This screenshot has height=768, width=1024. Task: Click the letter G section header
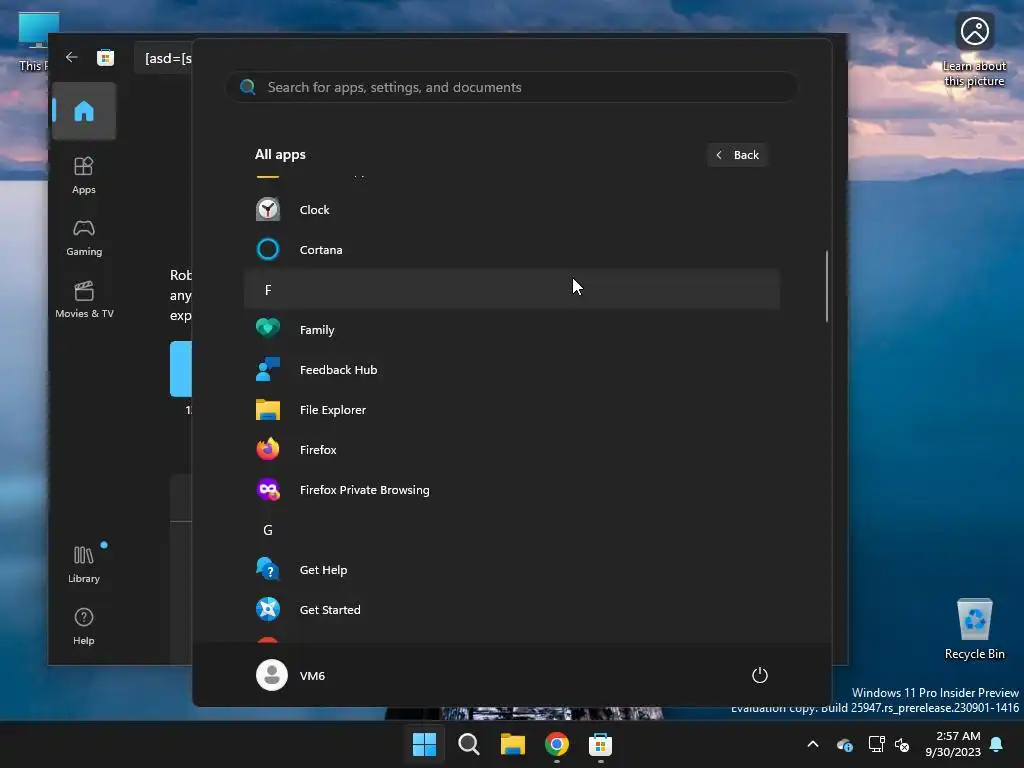(x=511, y=530)
